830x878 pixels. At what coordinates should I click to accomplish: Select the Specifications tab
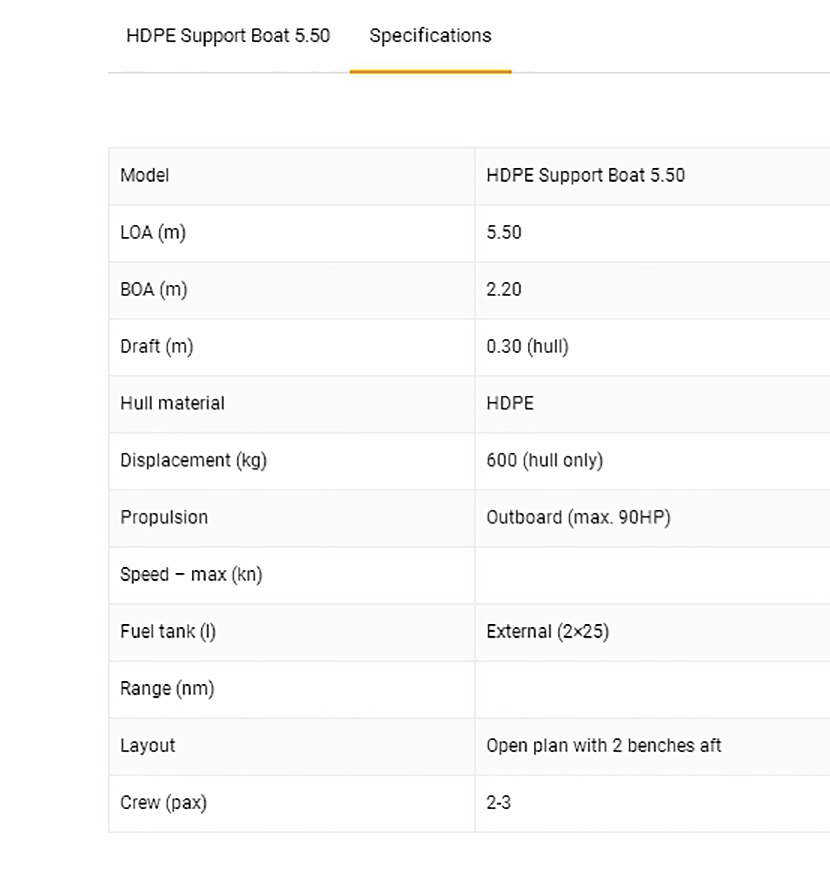(x=430, y=36)
